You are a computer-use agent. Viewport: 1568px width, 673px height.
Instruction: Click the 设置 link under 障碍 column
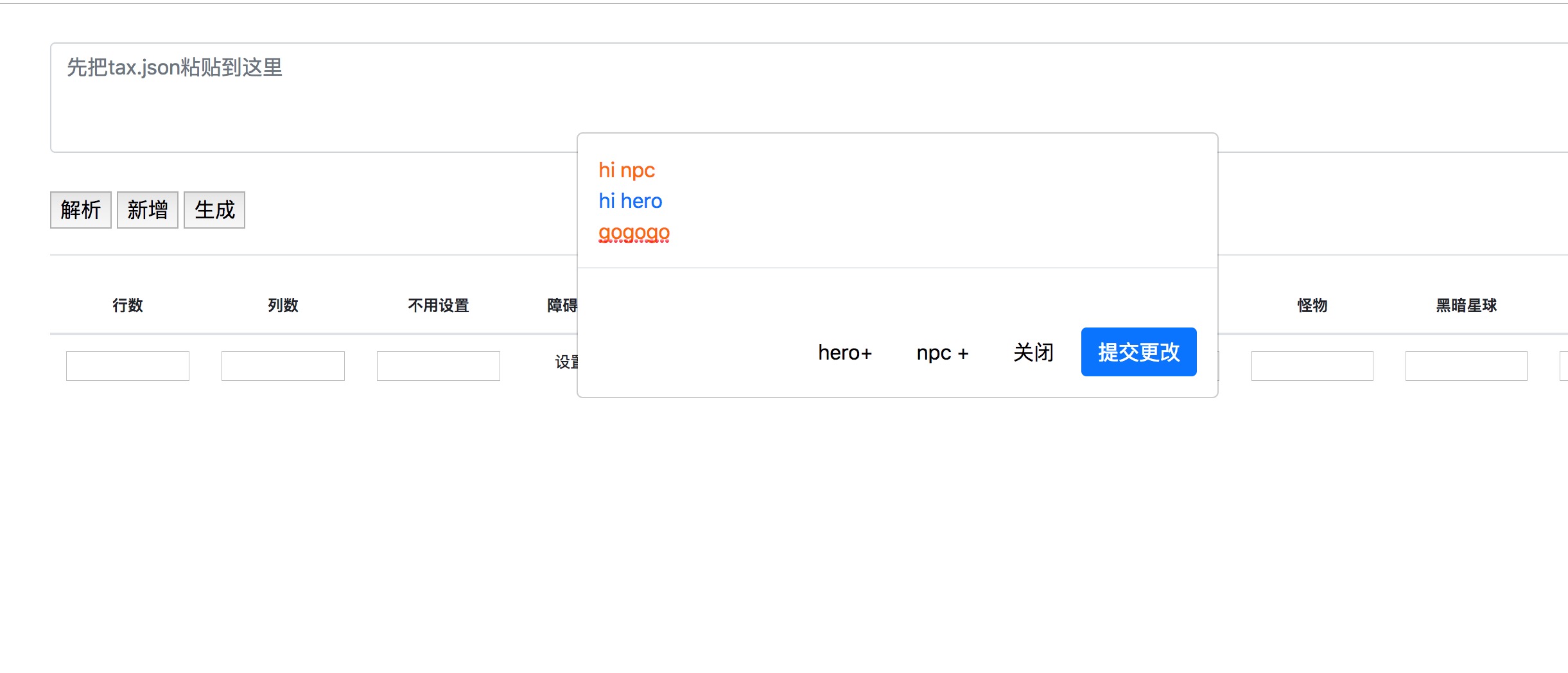pos(566,362)
